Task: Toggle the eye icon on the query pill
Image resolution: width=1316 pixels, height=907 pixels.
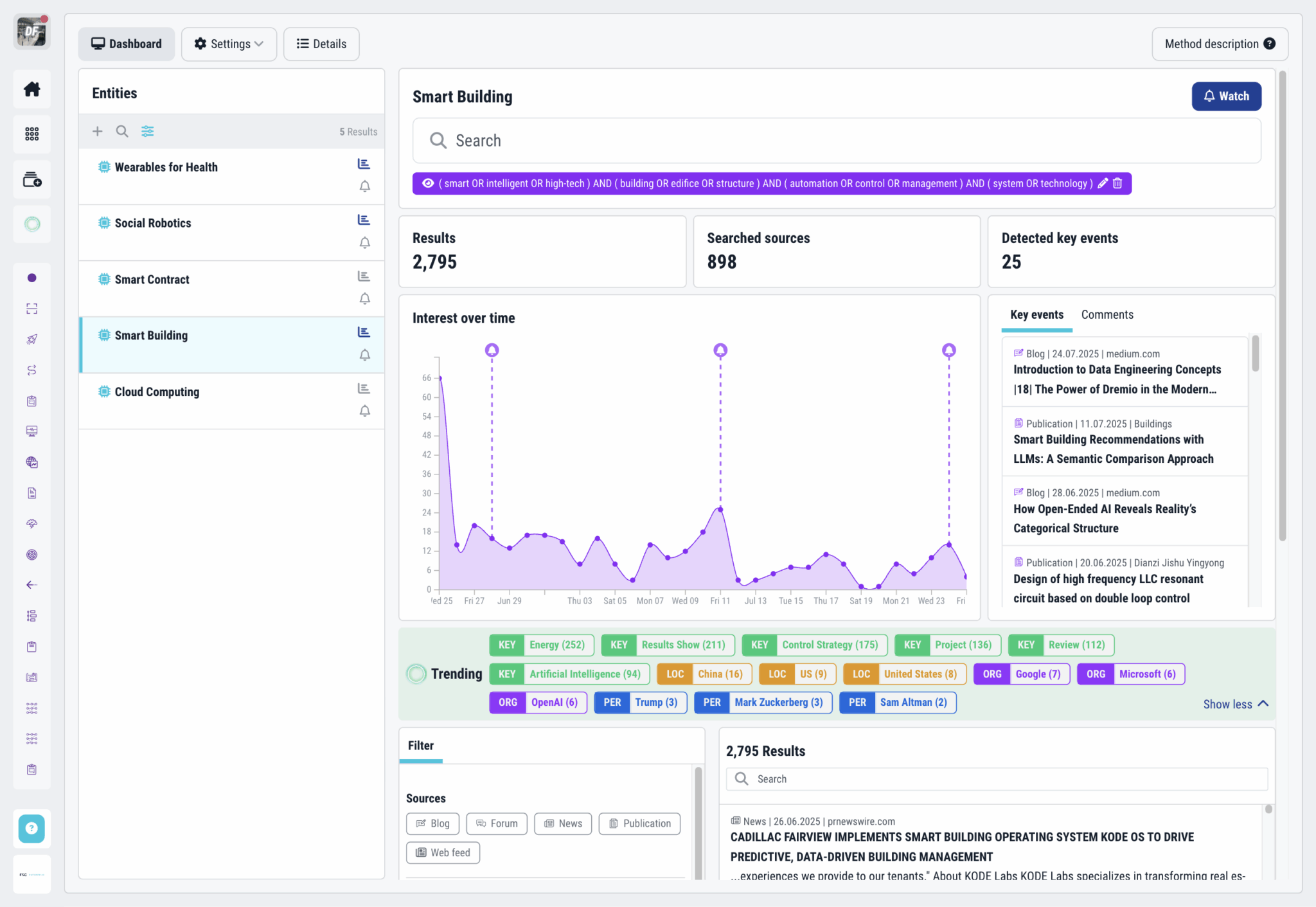Action: click(427, 183)
